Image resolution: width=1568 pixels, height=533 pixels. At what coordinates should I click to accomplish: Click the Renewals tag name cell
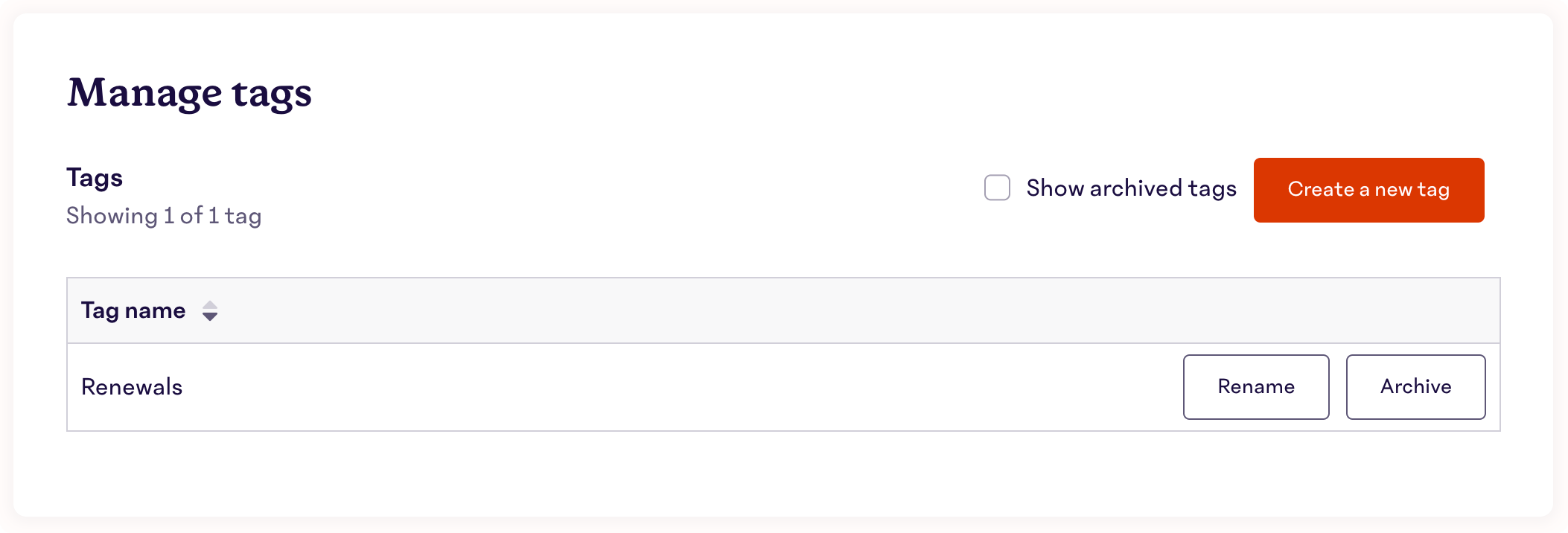(132, 387)
